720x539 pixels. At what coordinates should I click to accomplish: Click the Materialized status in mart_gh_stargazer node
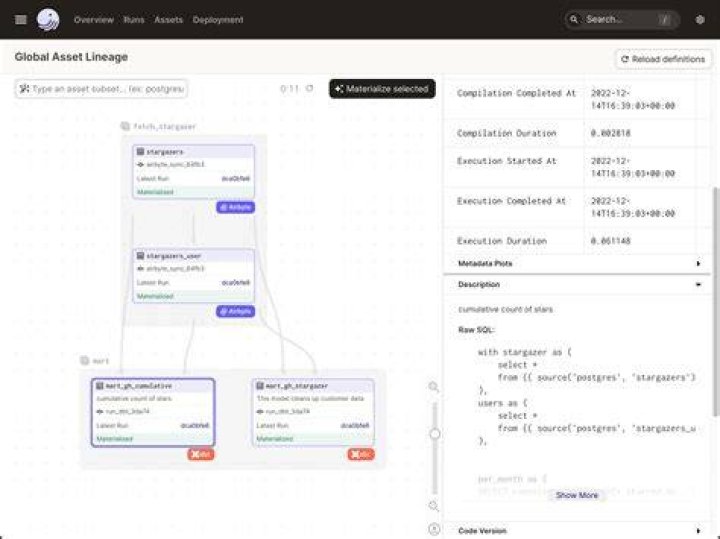coord(275,439)
